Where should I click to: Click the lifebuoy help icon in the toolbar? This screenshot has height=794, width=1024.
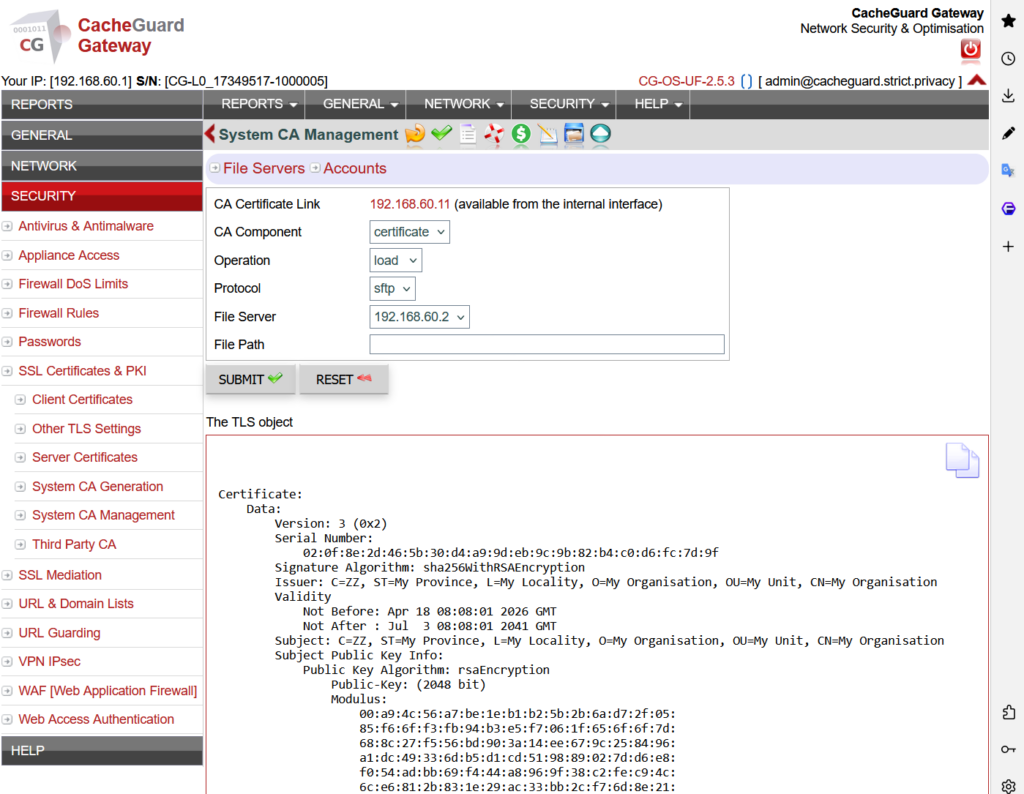[x=494, y=133]
